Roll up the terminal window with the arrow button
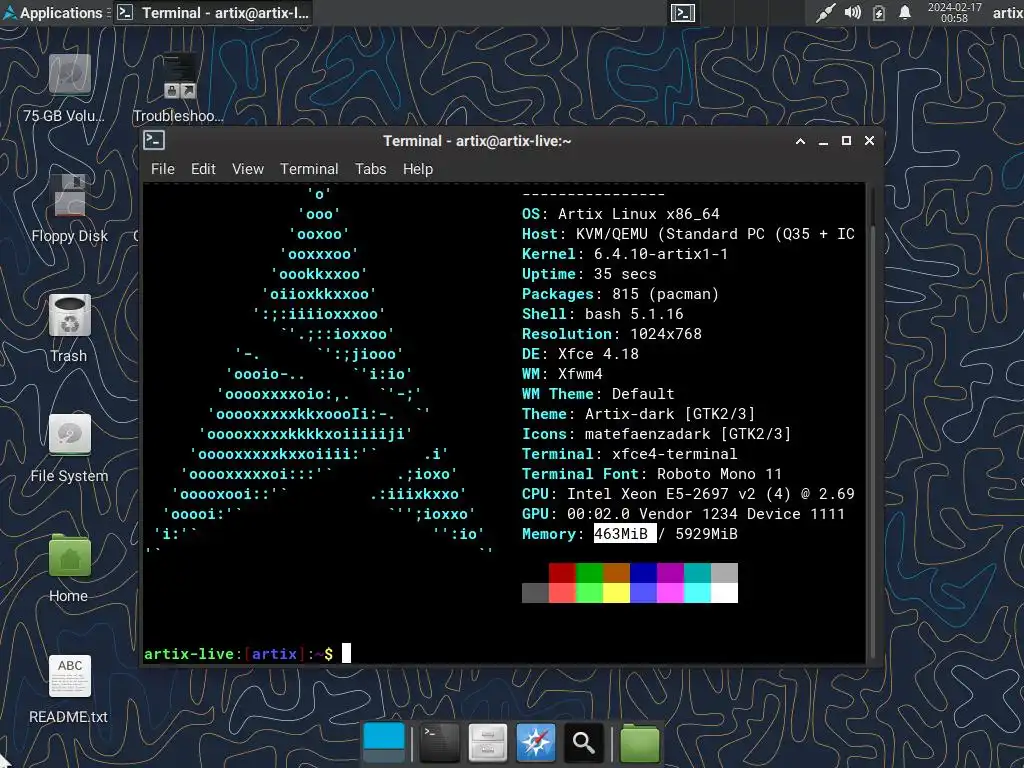1024x768 pixels. point(800,141)
